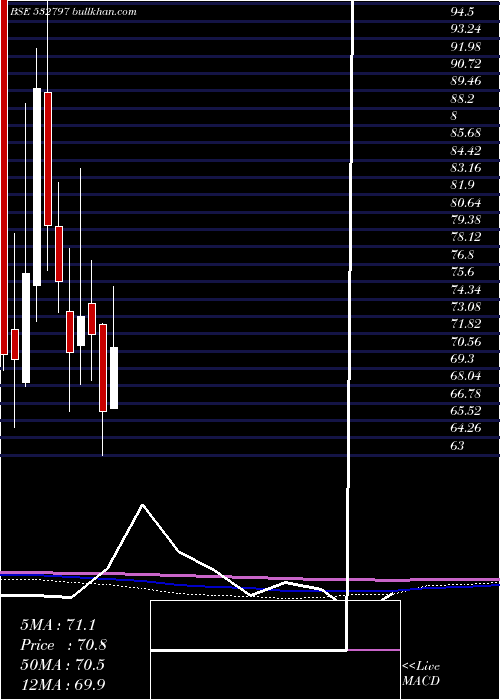Choose the 73.08 price level
The width and height of the screenshot is (500, 700).
tap(466, 307)
